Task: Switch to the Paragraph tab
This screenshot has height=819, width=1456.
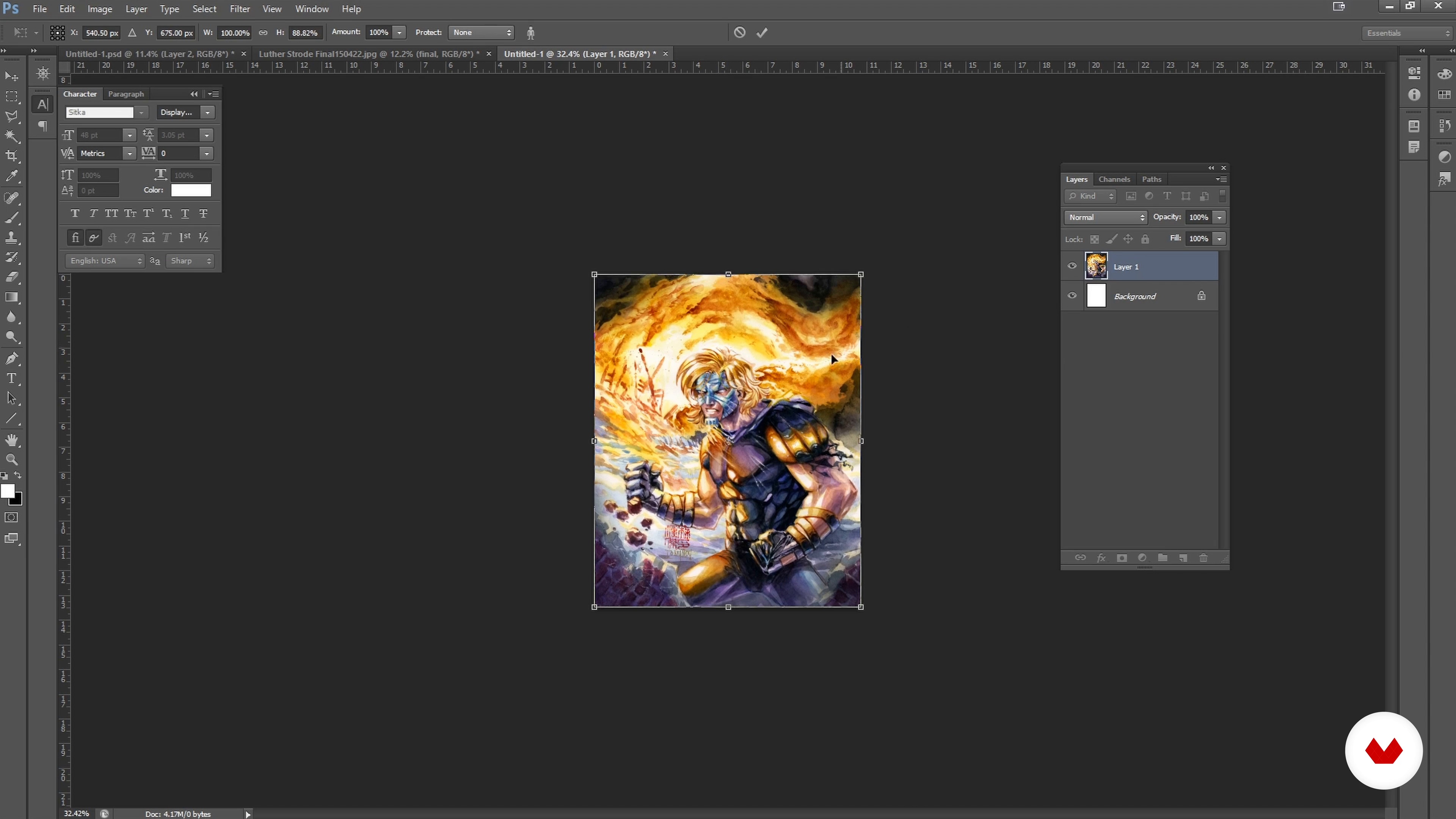Action: (x=126, y=94)
